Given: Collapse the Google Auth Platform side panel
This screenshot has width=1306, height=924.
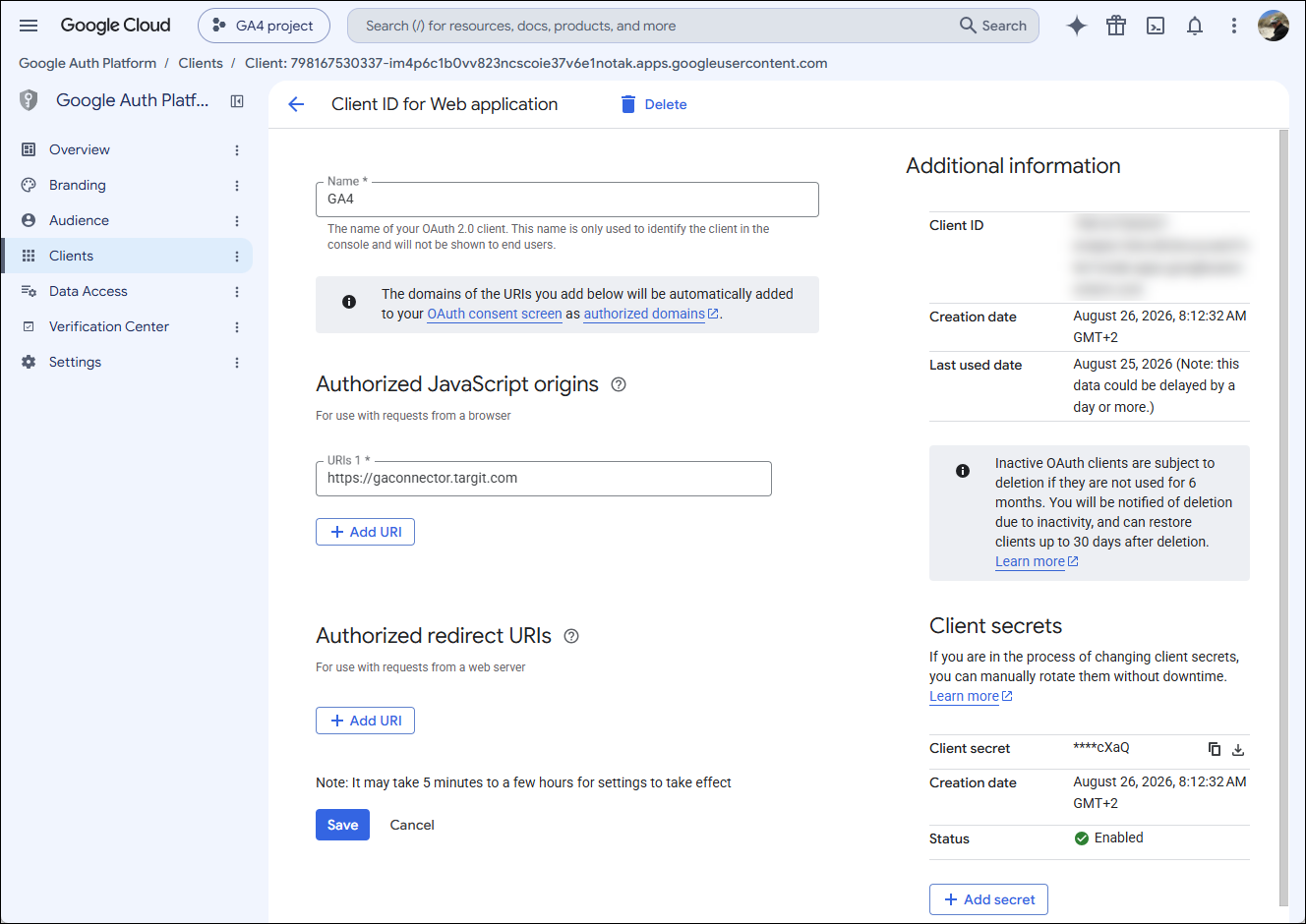Looking at the screenshot, I should (x=237, y=101).
